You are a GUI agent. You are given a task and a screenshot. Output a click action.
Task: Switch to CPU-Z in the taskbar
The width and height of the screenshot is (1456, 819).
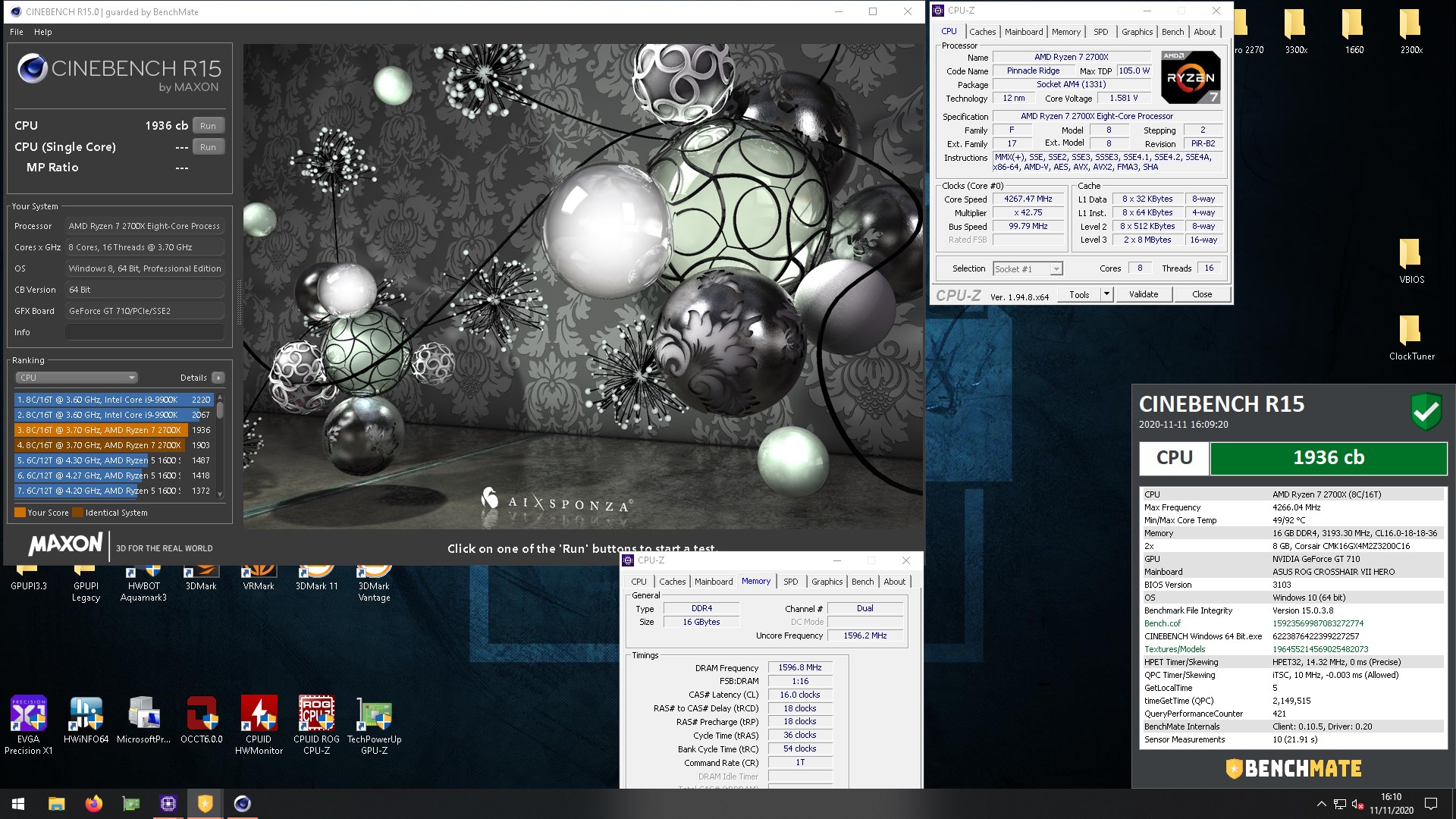(168, 804)
